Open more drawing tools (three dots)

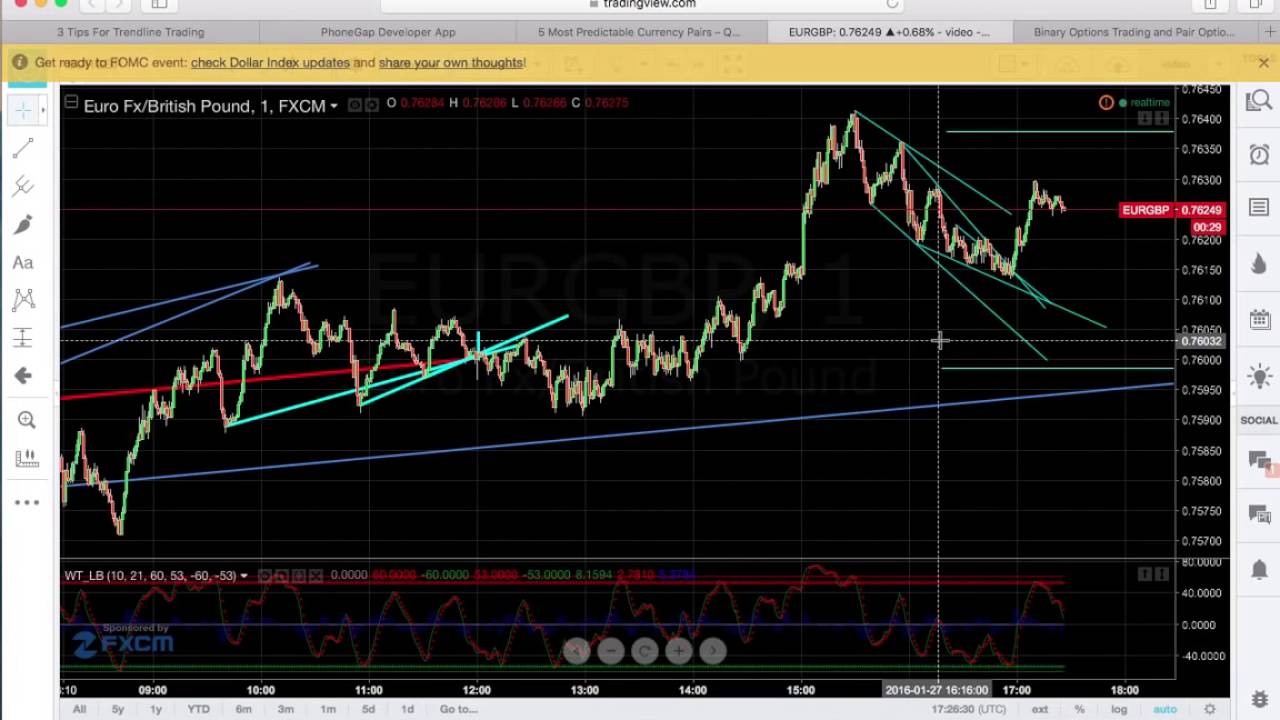pos(27,502)
